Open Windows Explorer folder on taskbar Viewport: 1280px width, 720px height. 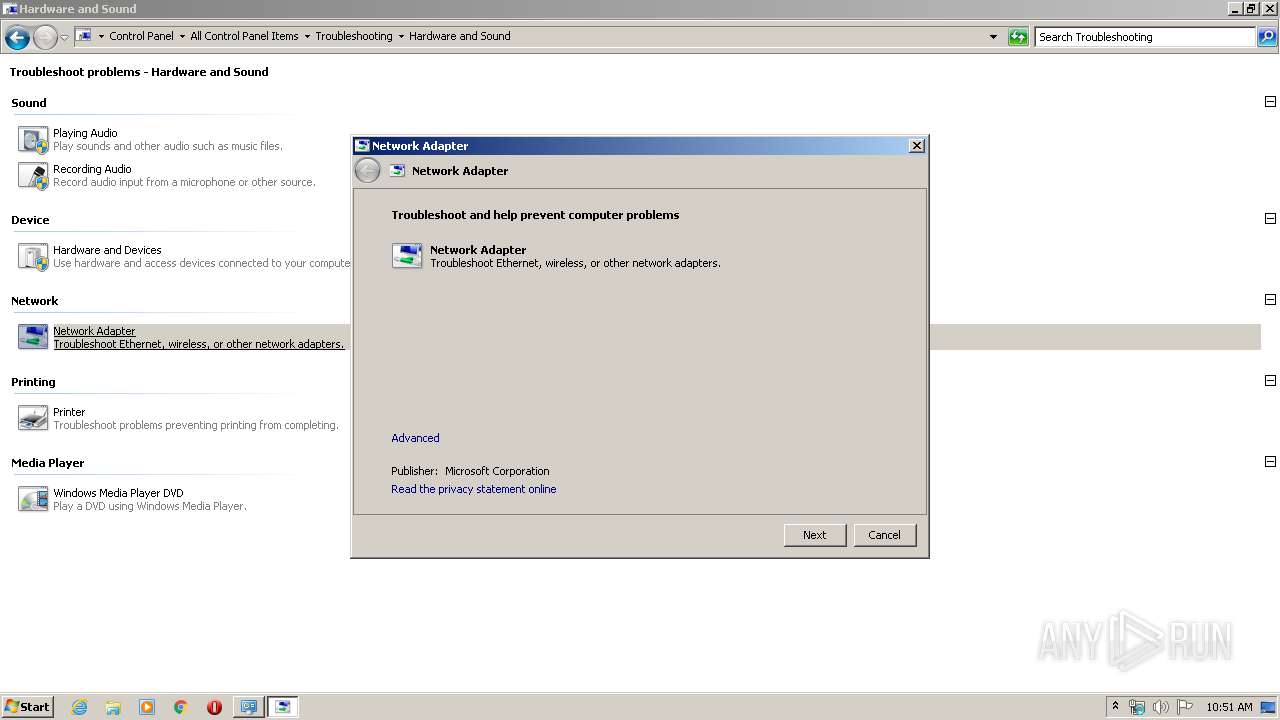113,707
